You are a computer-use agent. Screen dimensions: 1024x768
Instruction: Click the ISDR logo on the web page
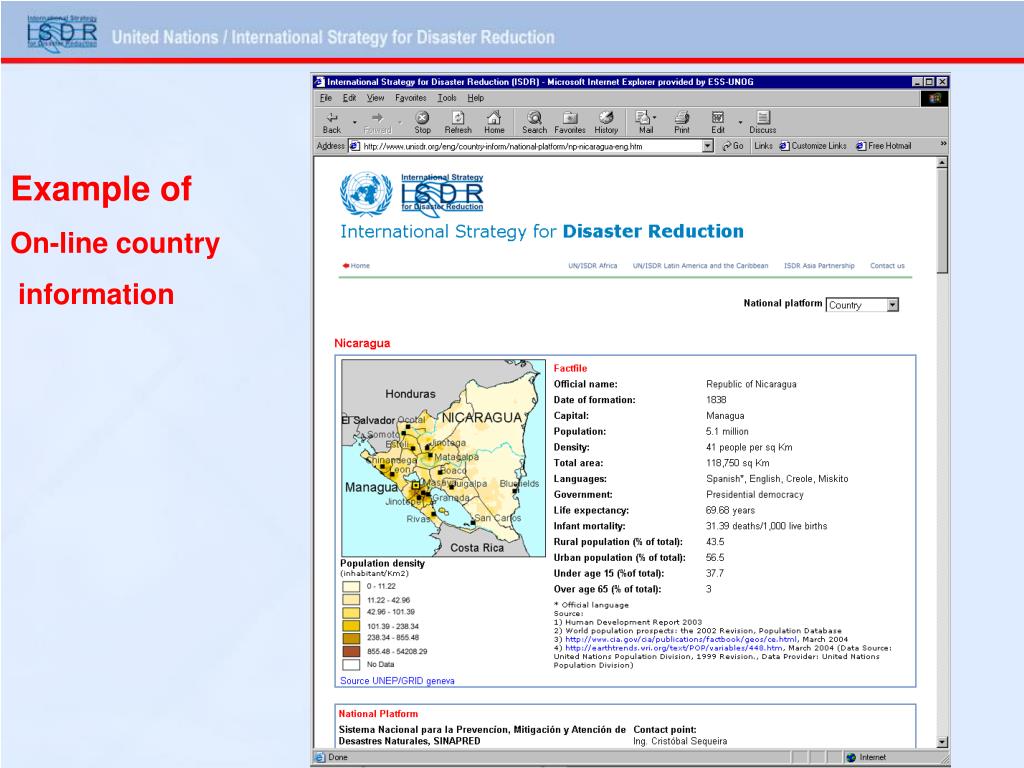pyautogui.click(x=442, y=193)
